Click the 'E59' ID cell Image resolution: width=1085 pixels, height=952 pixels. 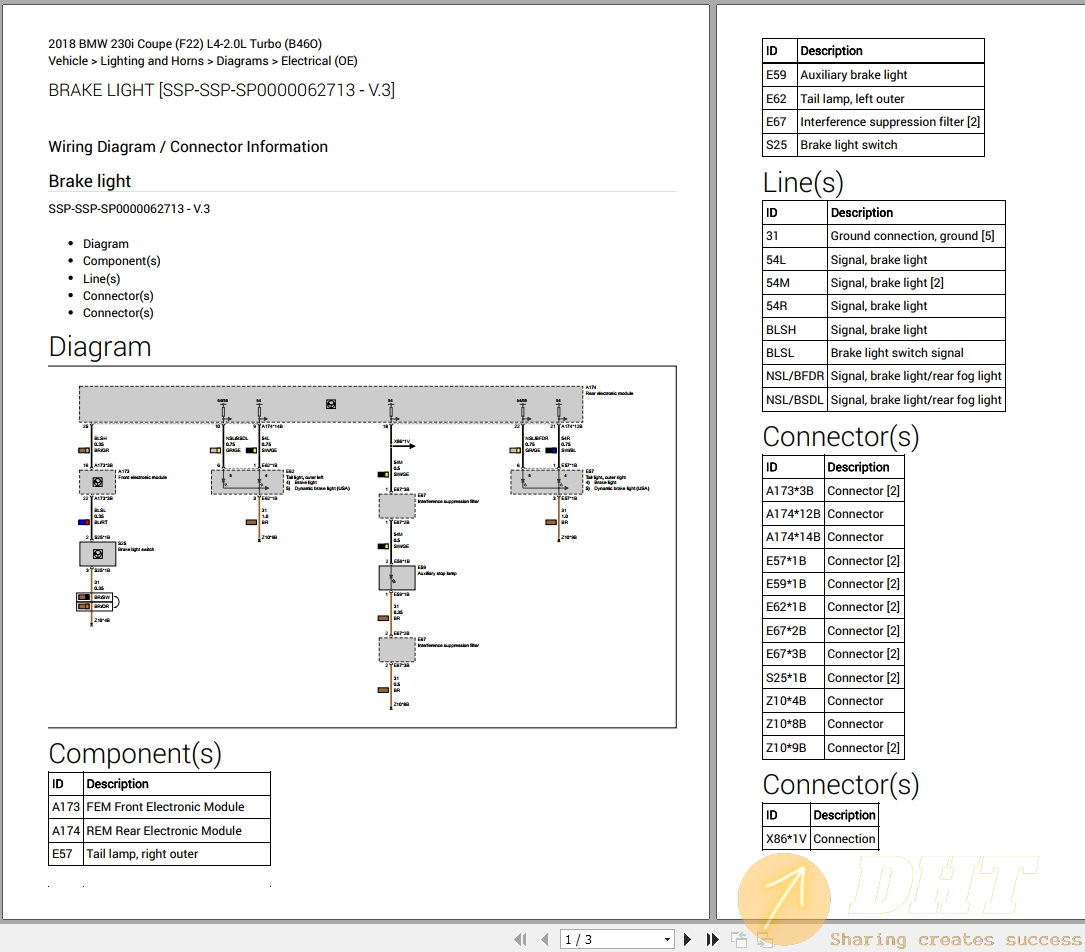tap(780, 75)
